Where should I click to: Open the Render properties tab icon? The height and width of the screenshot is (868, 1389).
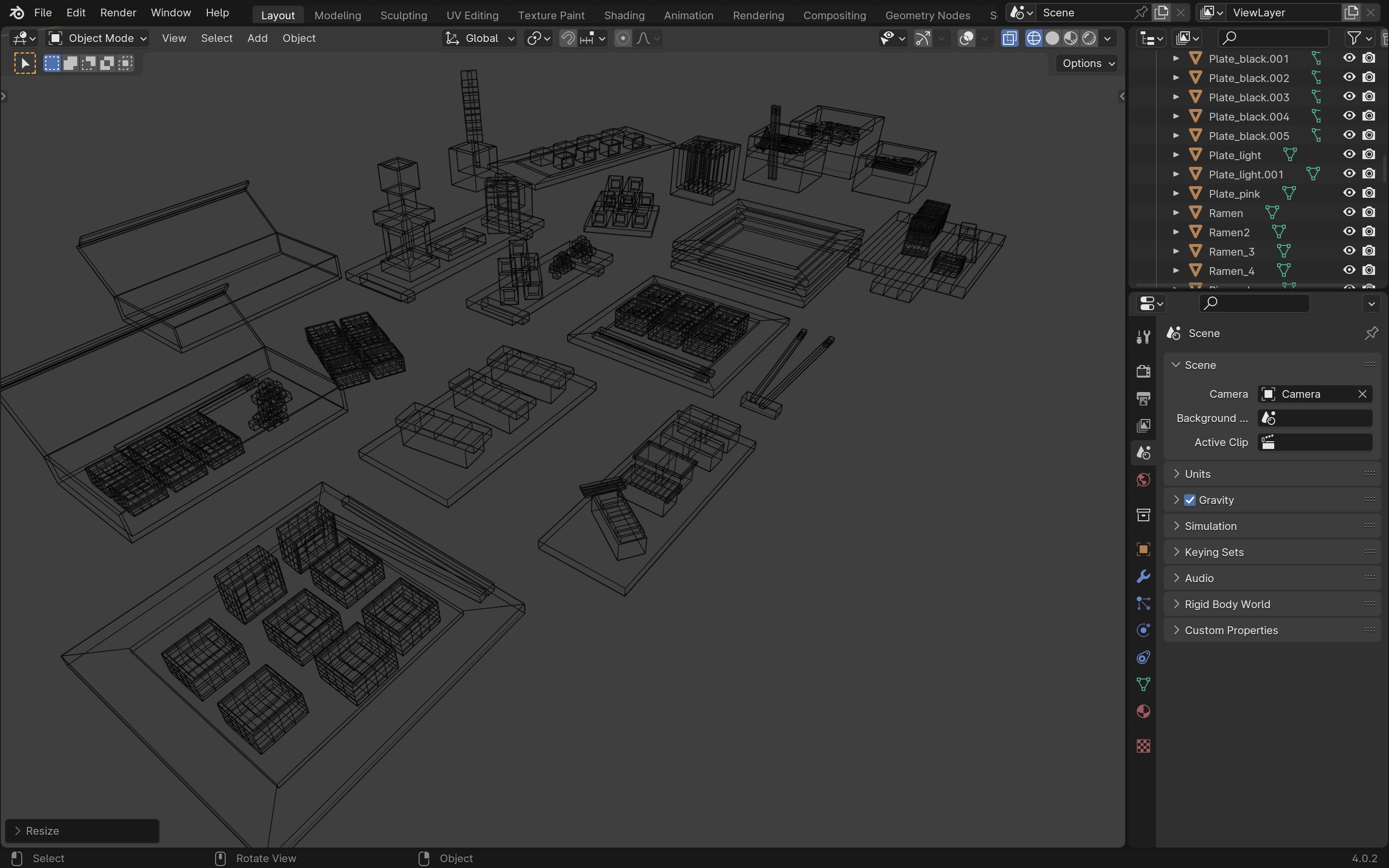coord(1143,371)
